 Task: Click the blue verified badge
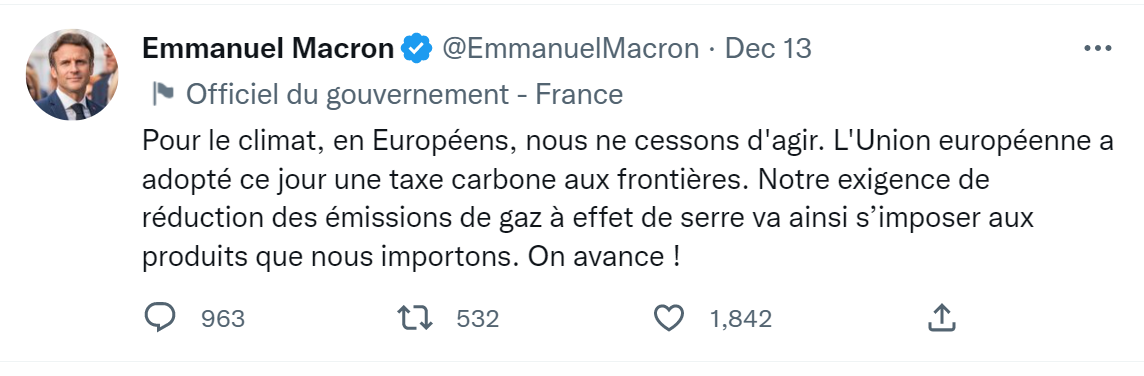417,49
